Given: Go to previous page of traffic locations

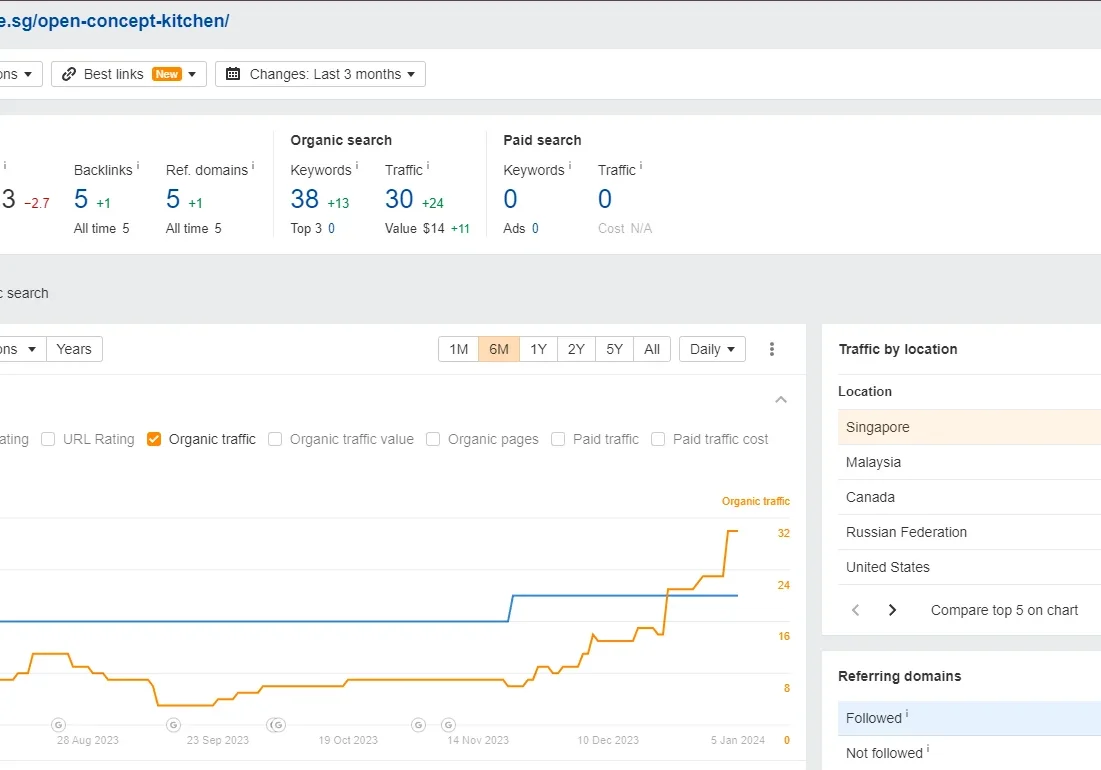Looking at the screenshot, I should point(855,610).
